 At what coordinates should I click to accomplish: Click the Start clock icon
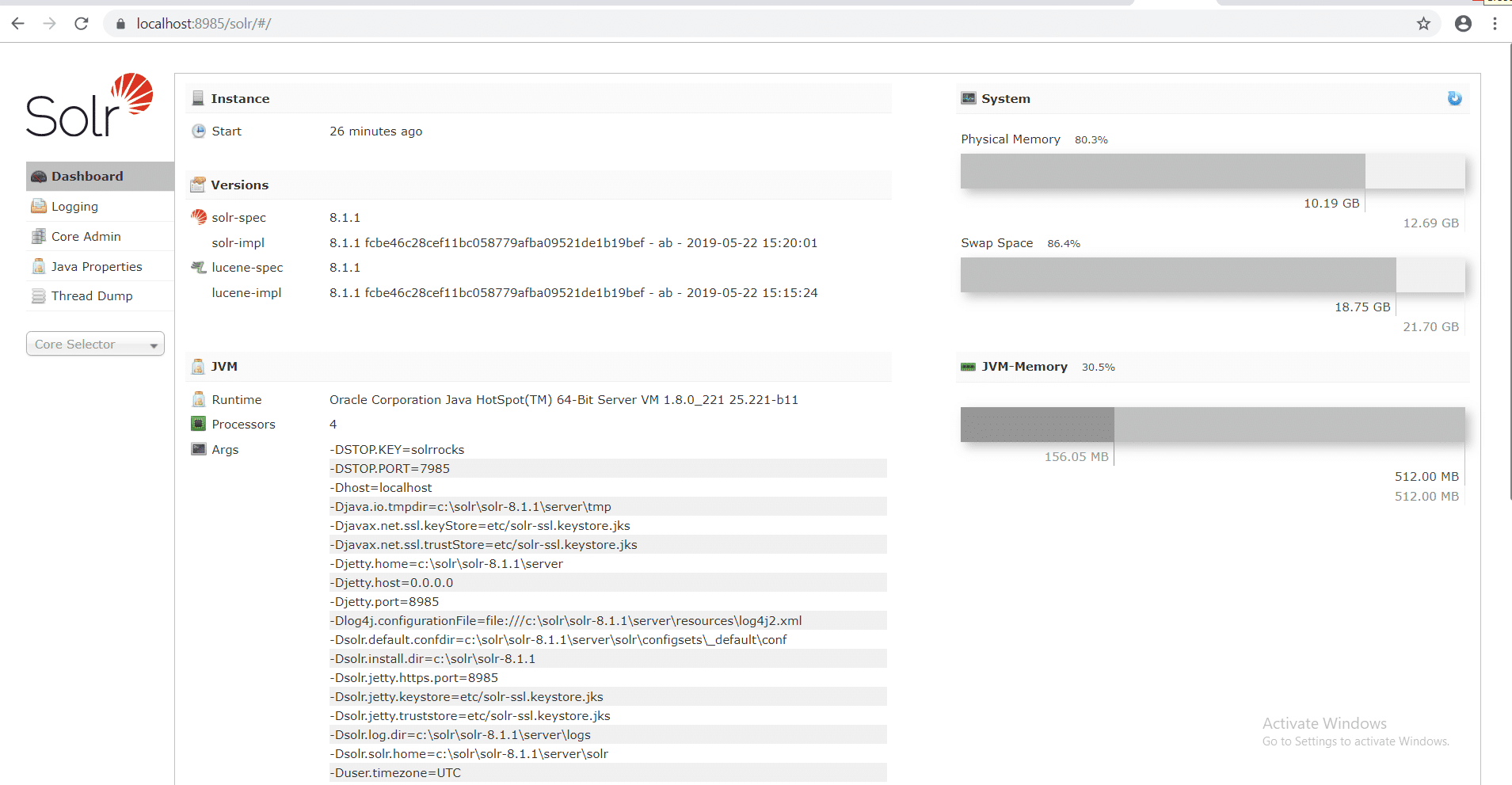point(199,131)
